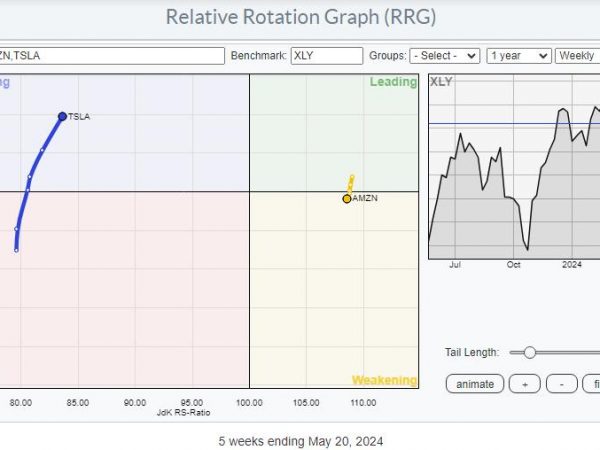Click the Tail Length label

pyautogui.click(x=472, y=352)
